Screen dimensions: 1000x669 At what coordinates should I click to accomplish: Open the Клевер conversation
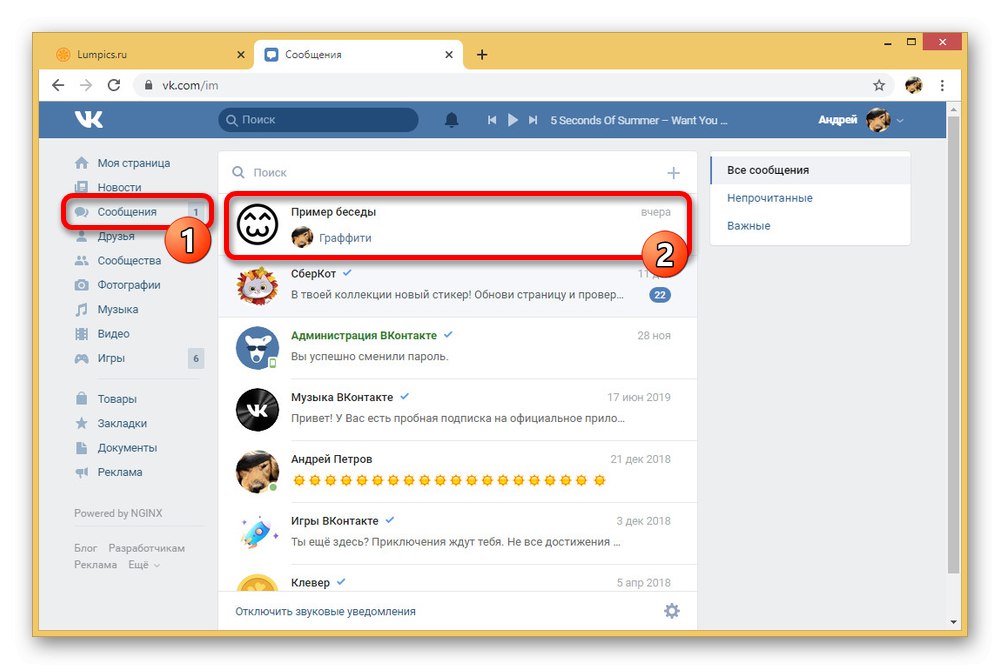point(457,579)
